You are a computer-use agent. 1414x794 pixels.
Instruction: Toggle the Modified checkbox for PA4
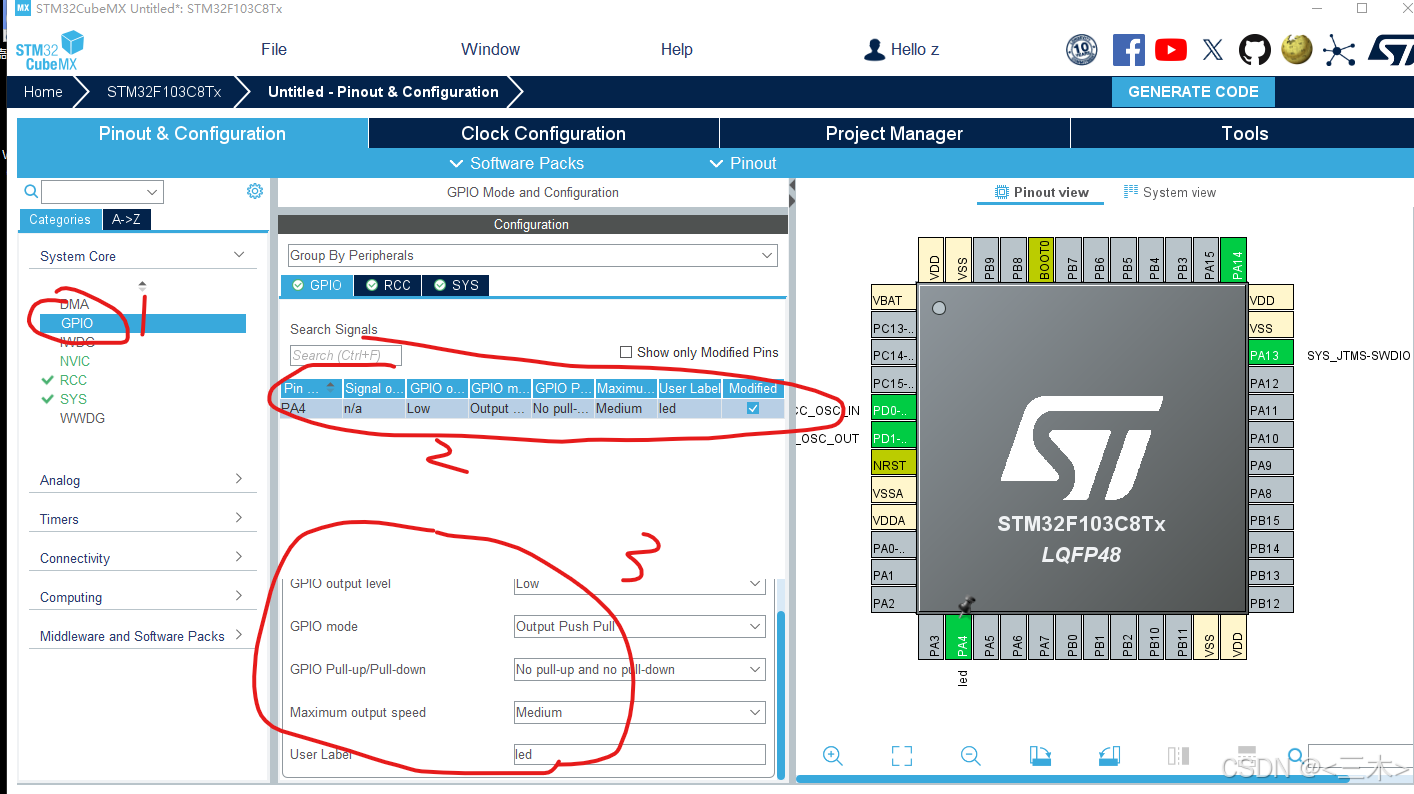pos(753,408)
